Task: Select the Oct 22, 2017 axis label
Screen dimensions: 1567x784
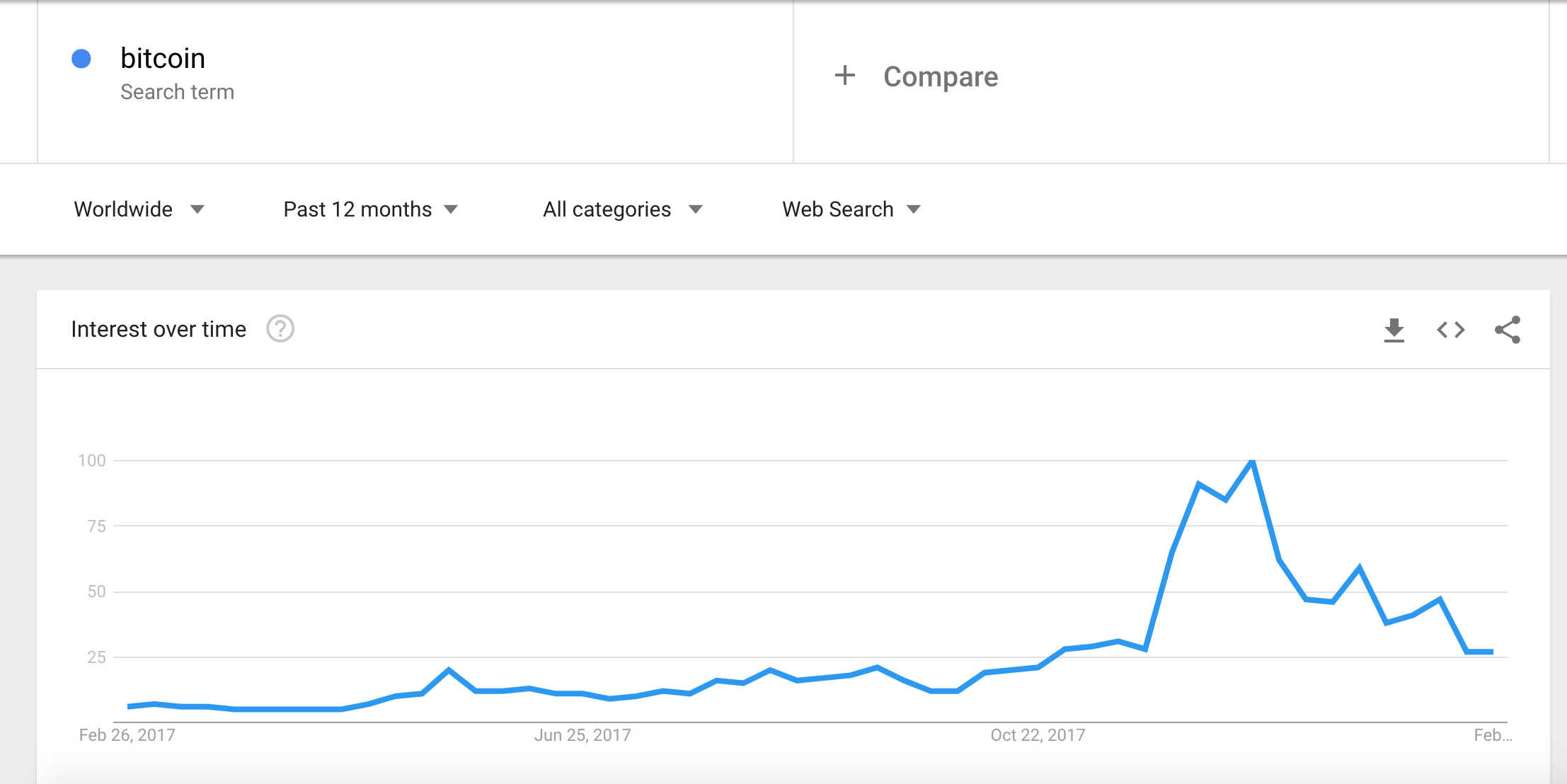Action: [x=1038, y=735]
